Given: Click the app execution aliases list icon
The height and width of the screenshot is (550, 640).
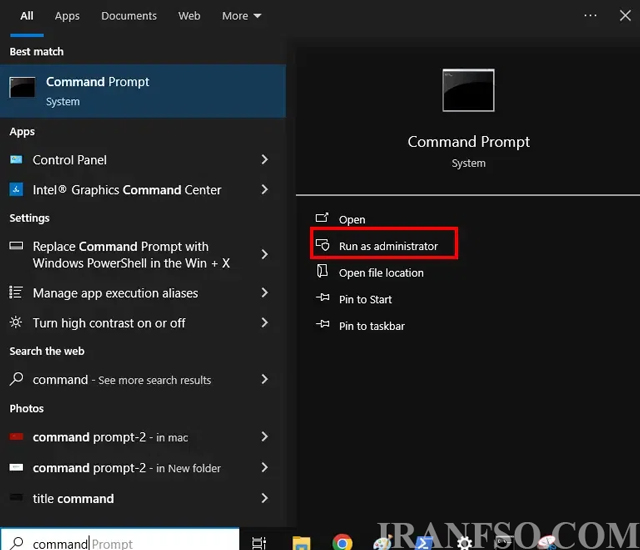Looking at the screenshot, I should [x=16, y=293].
